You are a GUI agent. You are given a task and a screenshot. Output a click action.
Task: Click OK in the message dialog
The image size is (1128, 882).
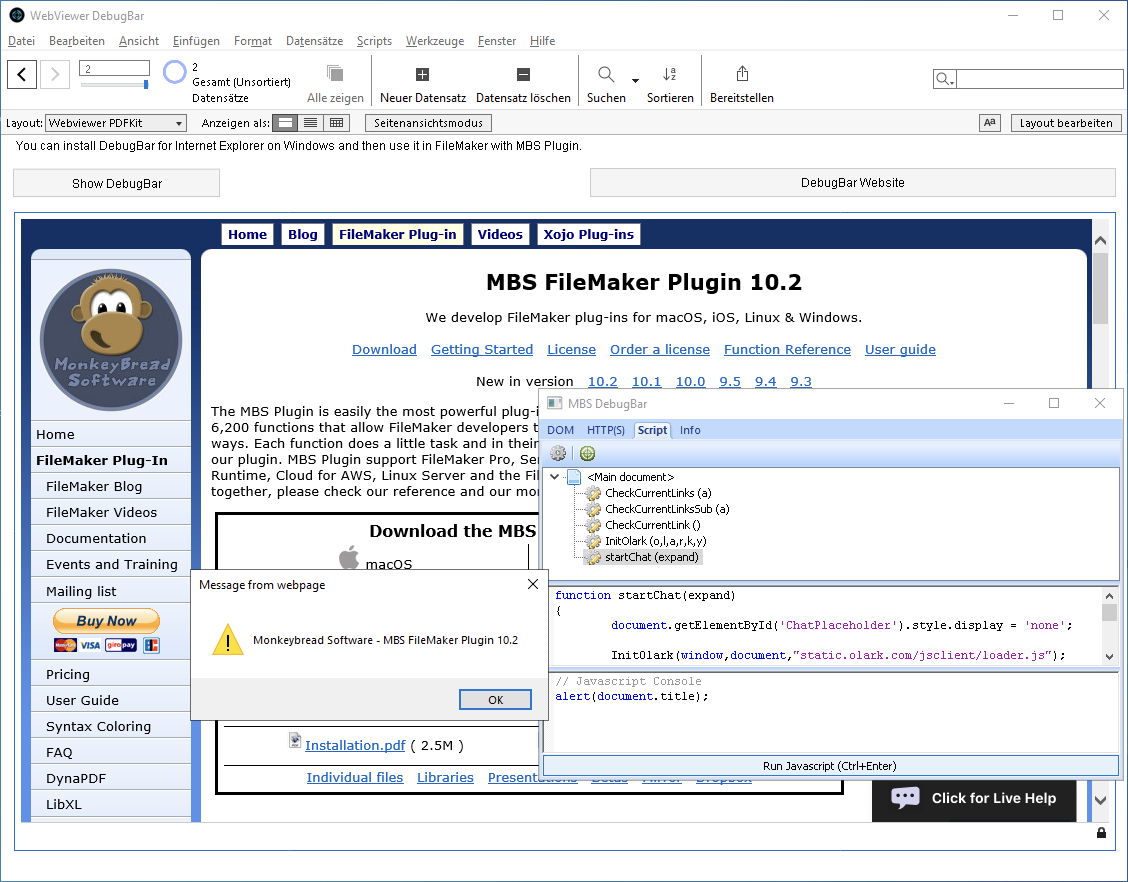point(495,699)
